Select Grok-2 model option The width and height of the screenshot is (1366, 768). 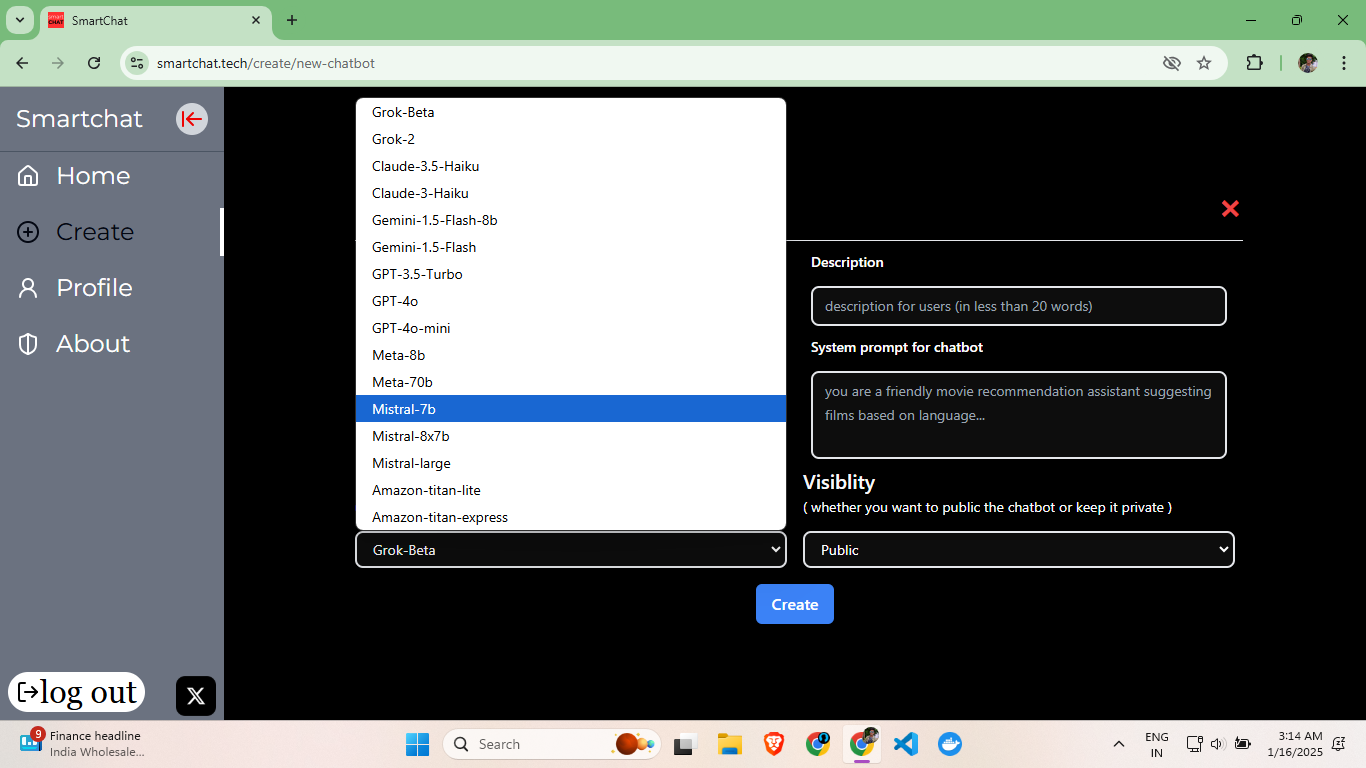tap(571, 139)
